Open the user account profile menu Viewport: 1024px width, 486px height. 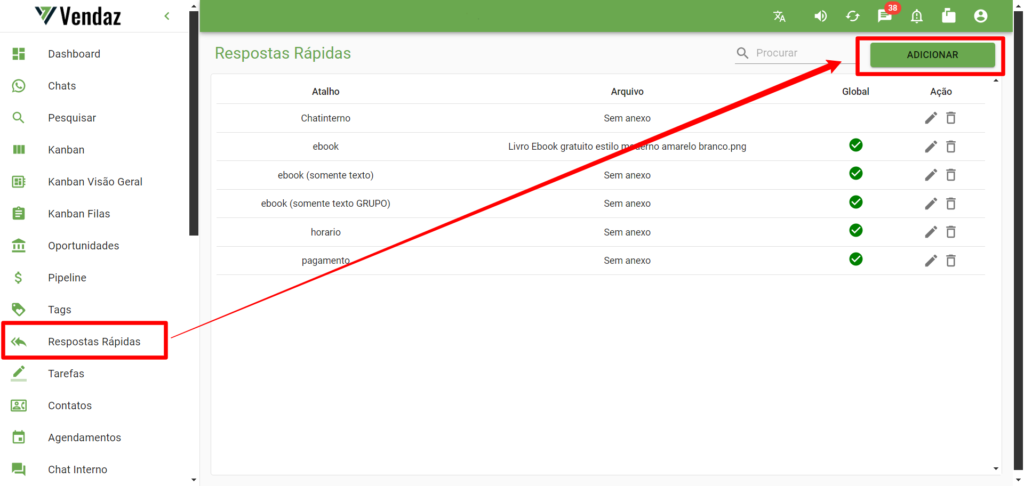(980, 16)
